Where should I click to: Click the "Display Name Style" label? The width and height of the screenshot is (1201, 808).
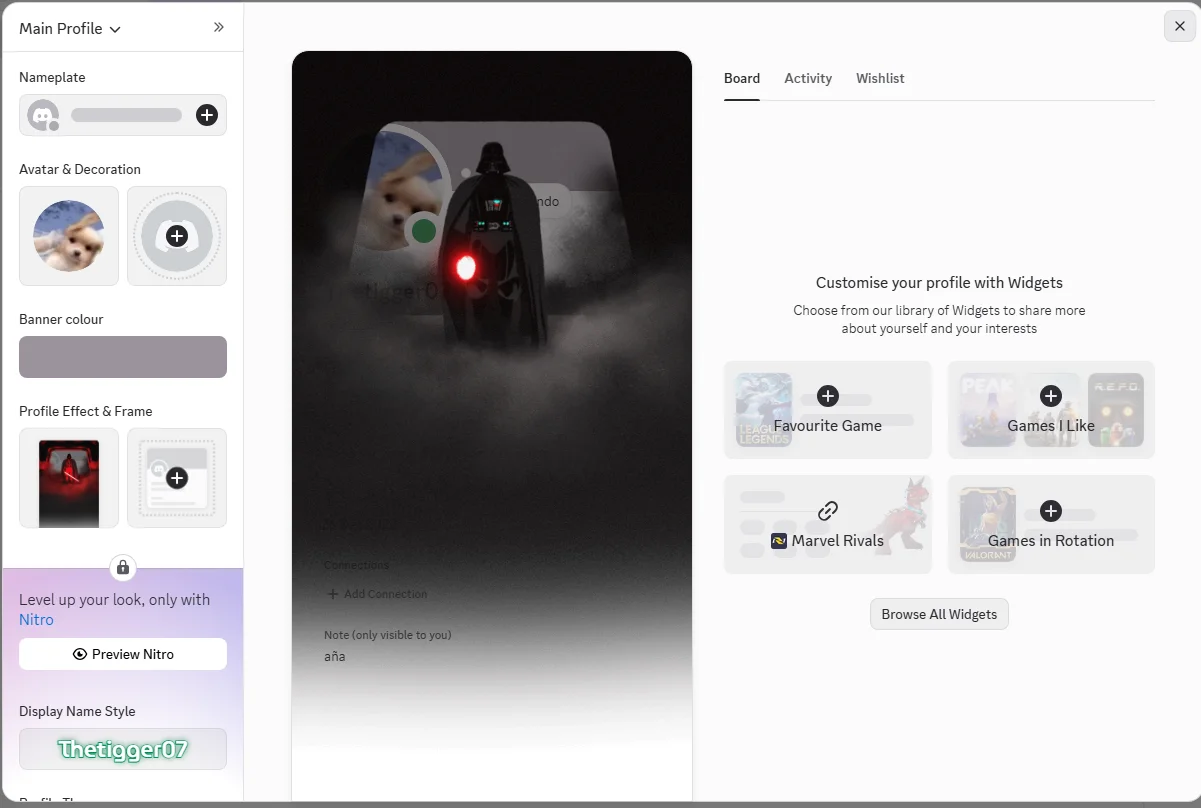tap(77, 711)
